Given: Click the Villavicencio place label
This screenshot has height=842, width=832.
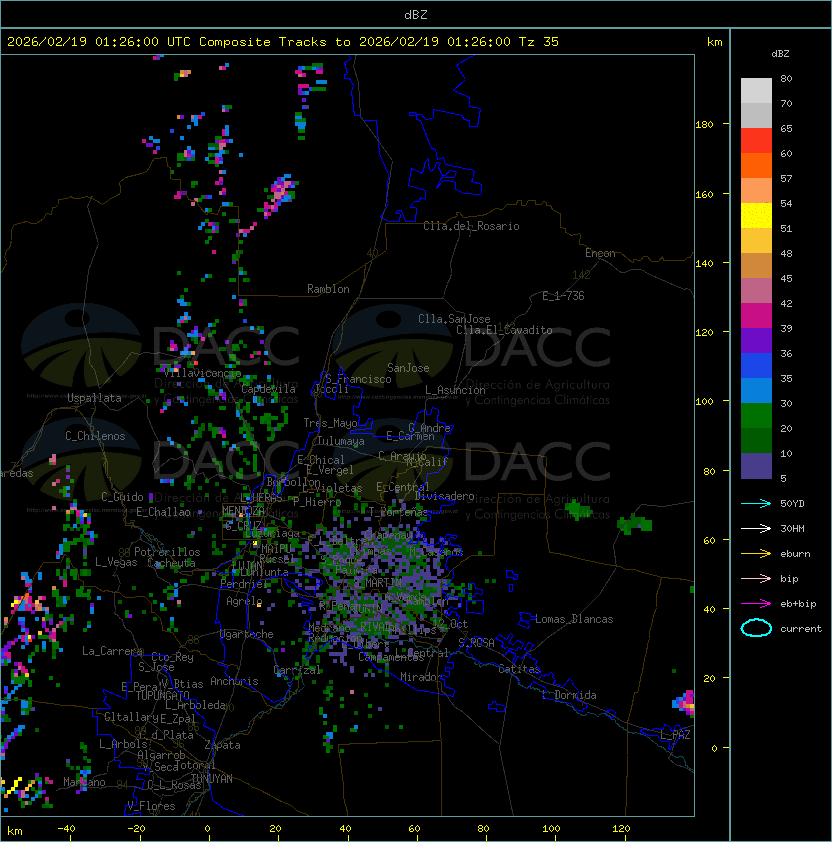Looking at the screenshot, I should tap(202, 373).
